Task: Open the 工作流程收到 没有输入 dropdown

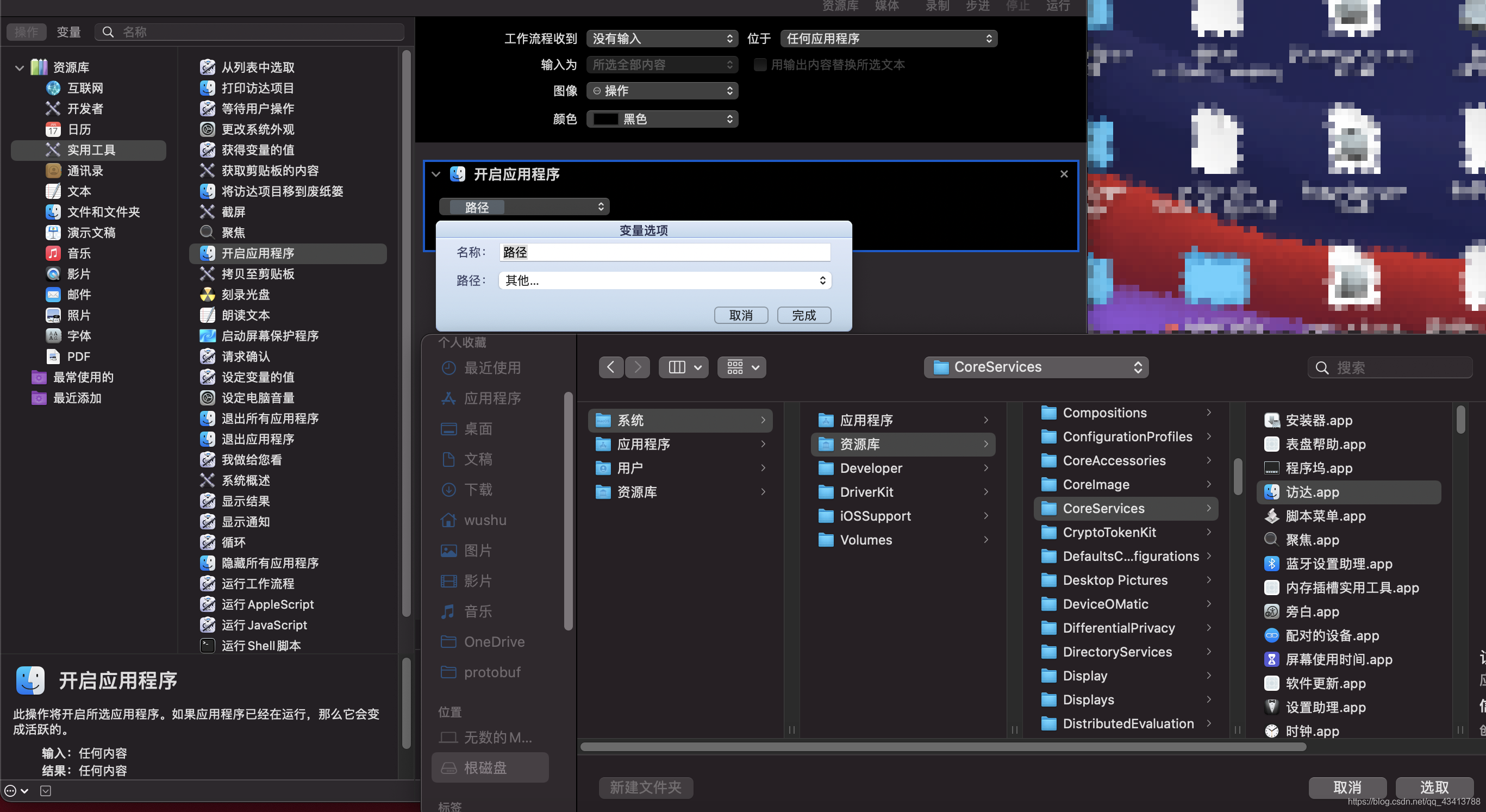Action: (x=662, y=39)
